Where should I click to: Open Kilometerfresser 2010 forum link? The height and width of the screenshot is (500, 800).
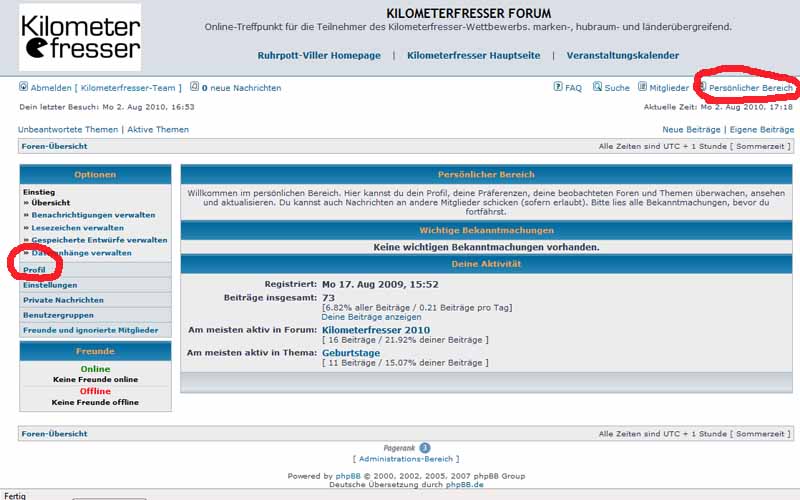point(376,330)
